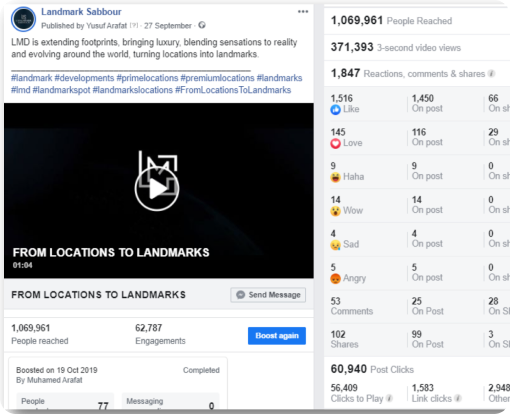The width and height of the screenshot is (510, 414).
Task: Click the red Love reaction icon
Action: click(335, 144)
